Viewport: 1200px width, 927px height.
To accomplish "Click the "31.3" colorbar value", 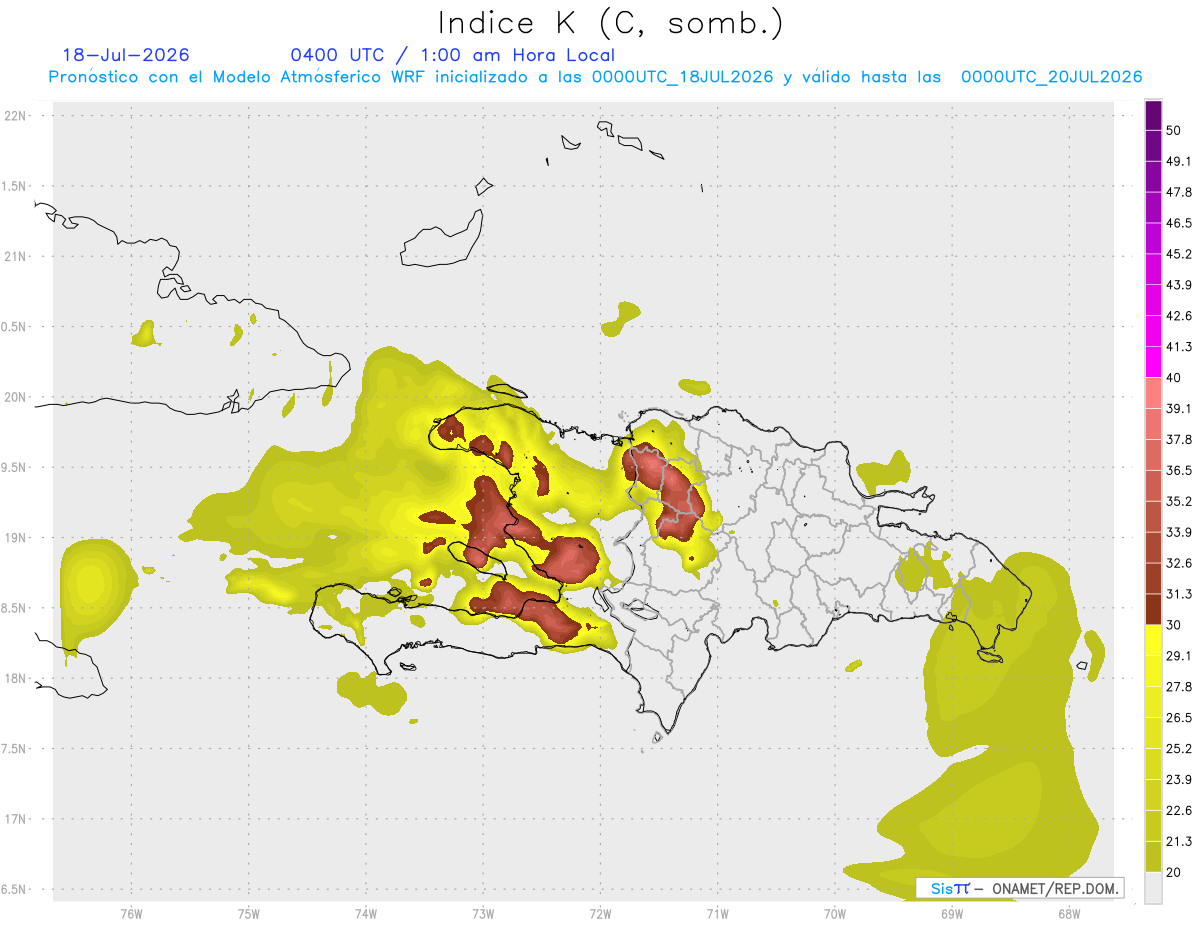I will pos(1179,594).
